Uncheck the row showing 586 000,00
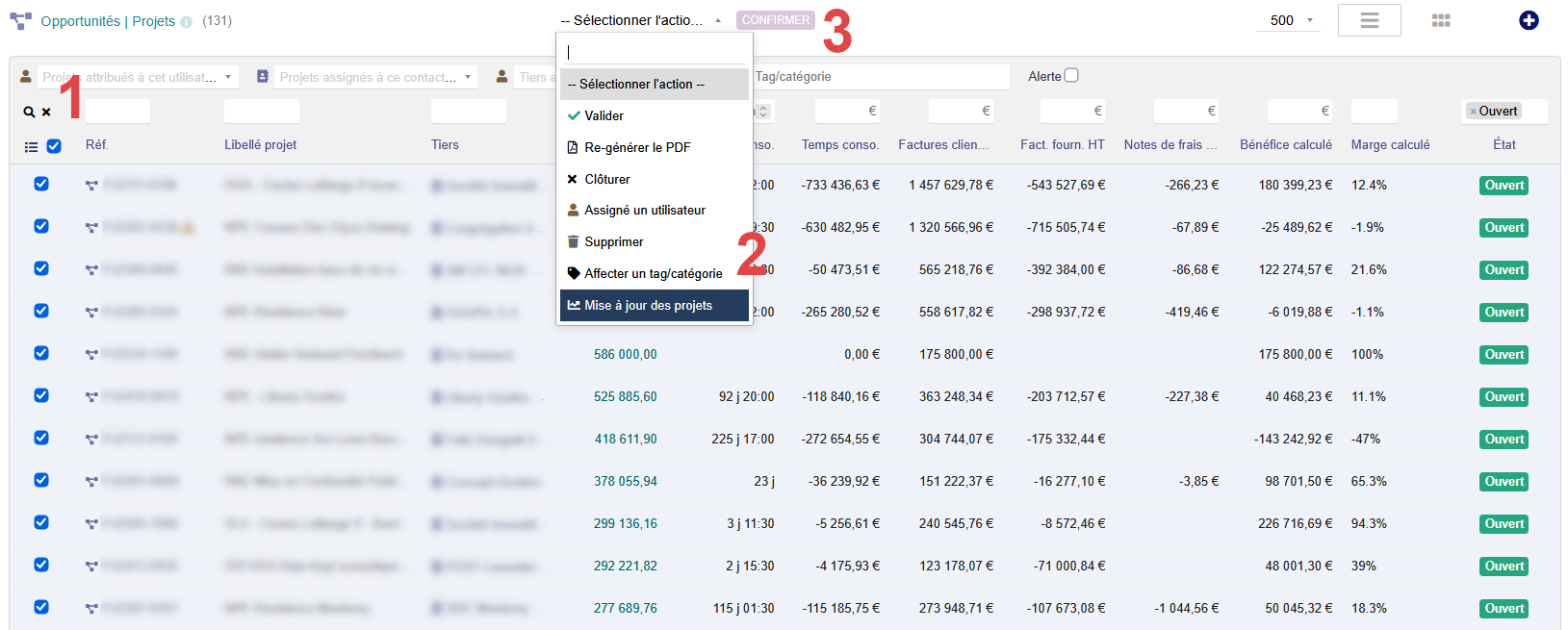 click(41, 353)
